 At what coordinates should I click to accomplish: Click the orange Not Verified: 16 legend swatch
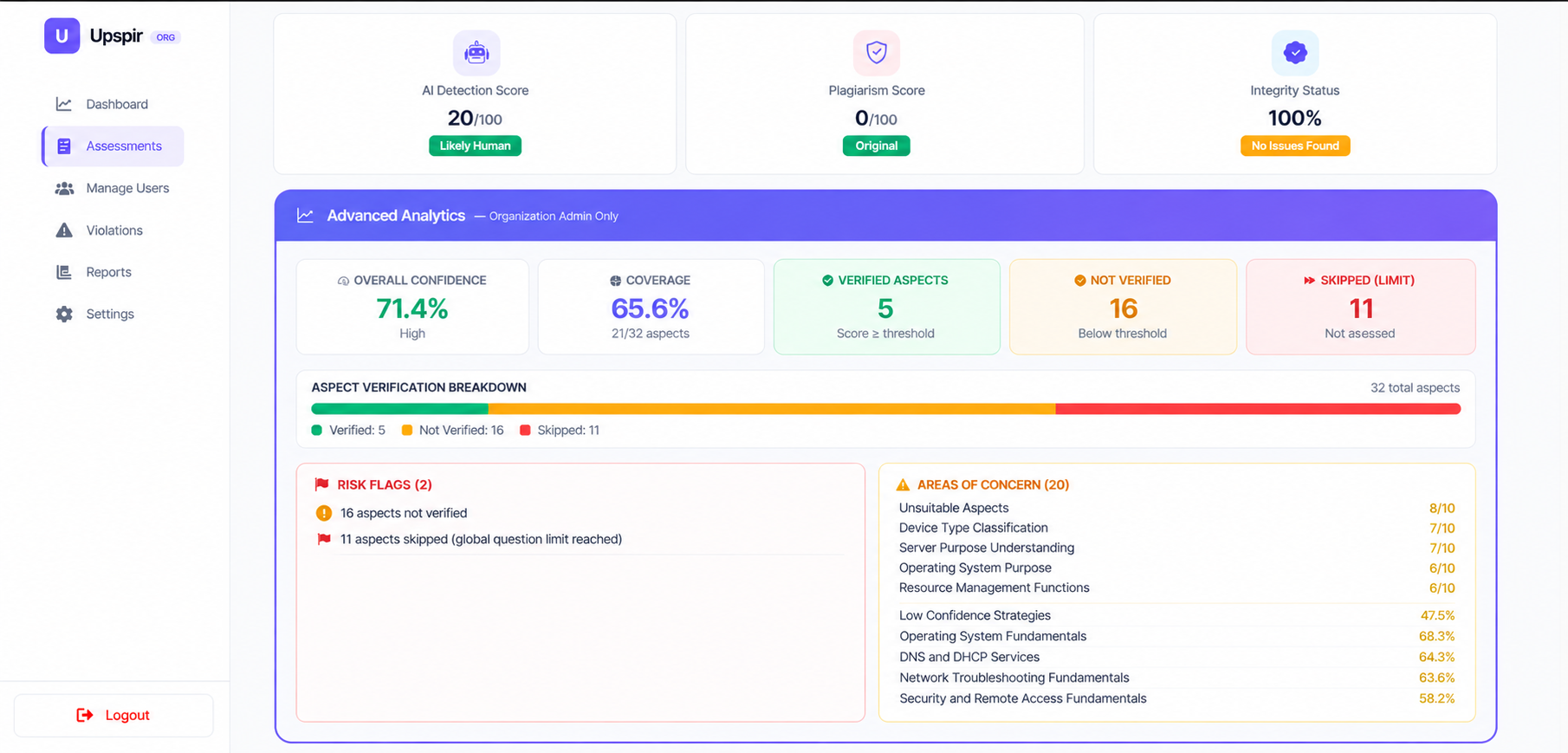click(x=407, y=430)
